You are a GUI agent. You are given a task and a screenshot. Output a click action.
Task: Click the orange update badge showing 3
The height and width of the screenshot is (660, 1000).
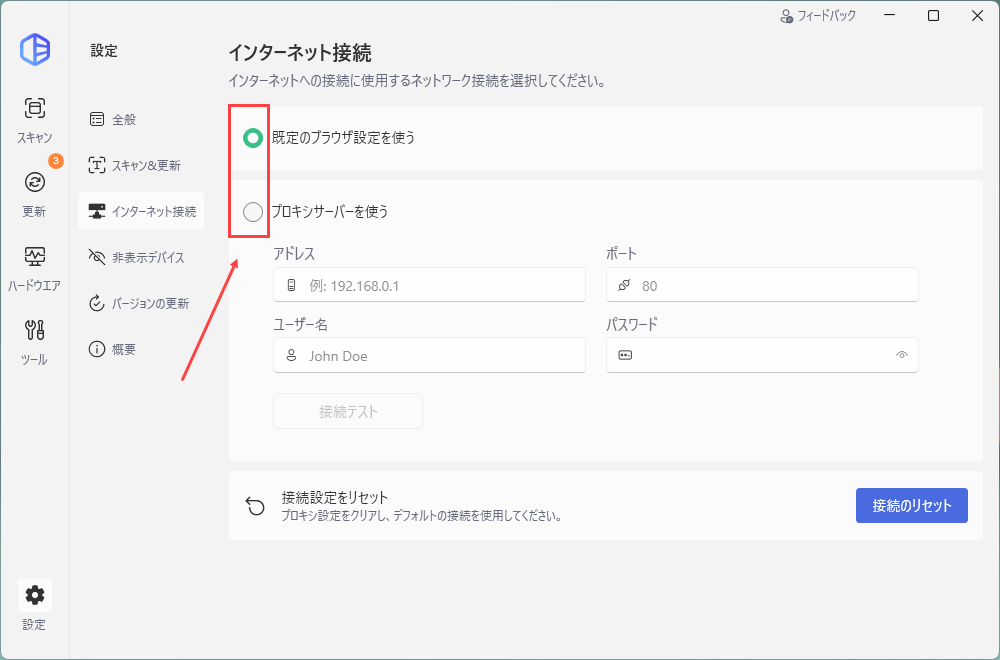tap(55, 161)
